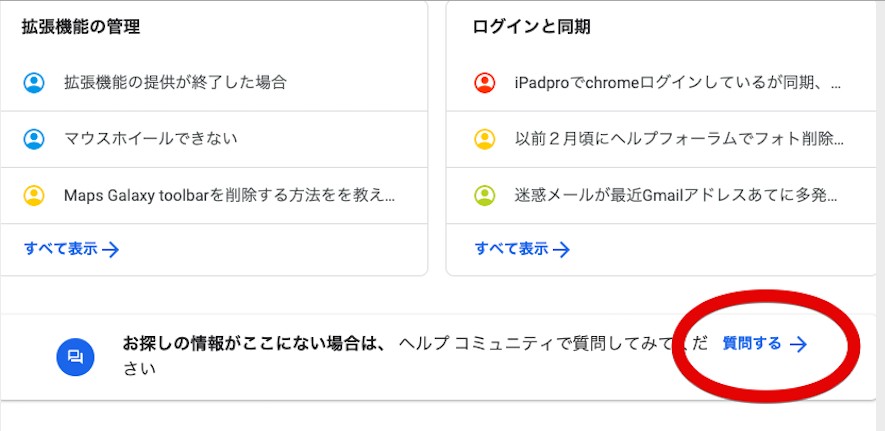
Task: Select the ログインと同期 section heading
Action: [x=531, y=27]
